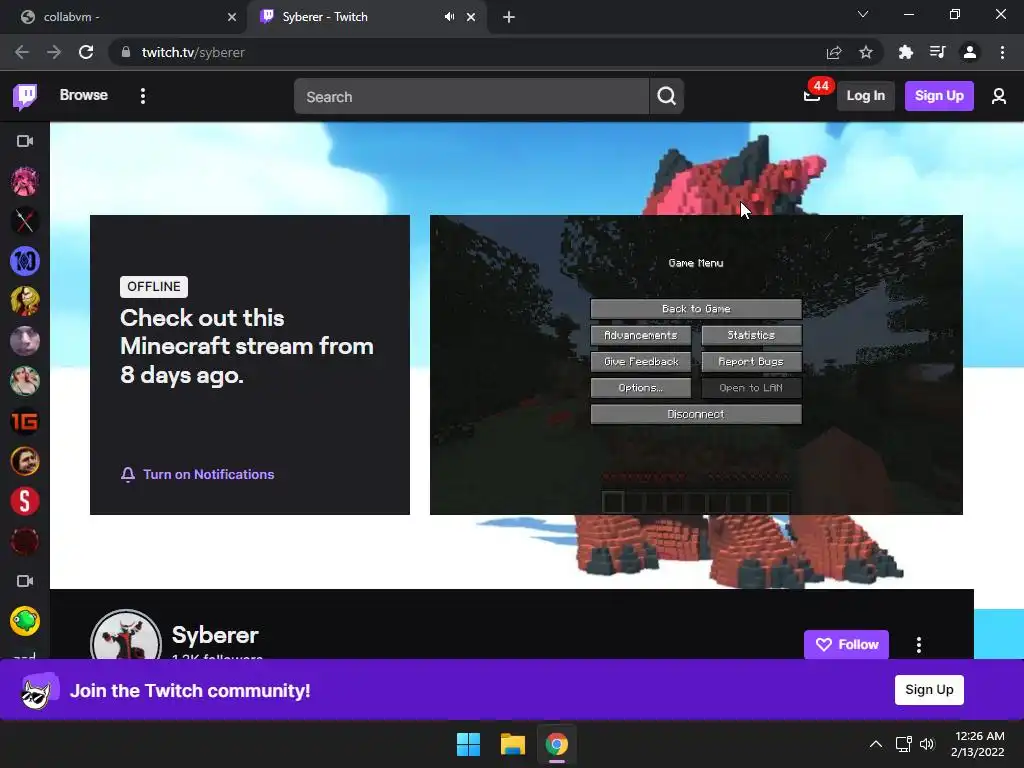Show hidden system tray icons

[x=876, y=744]
